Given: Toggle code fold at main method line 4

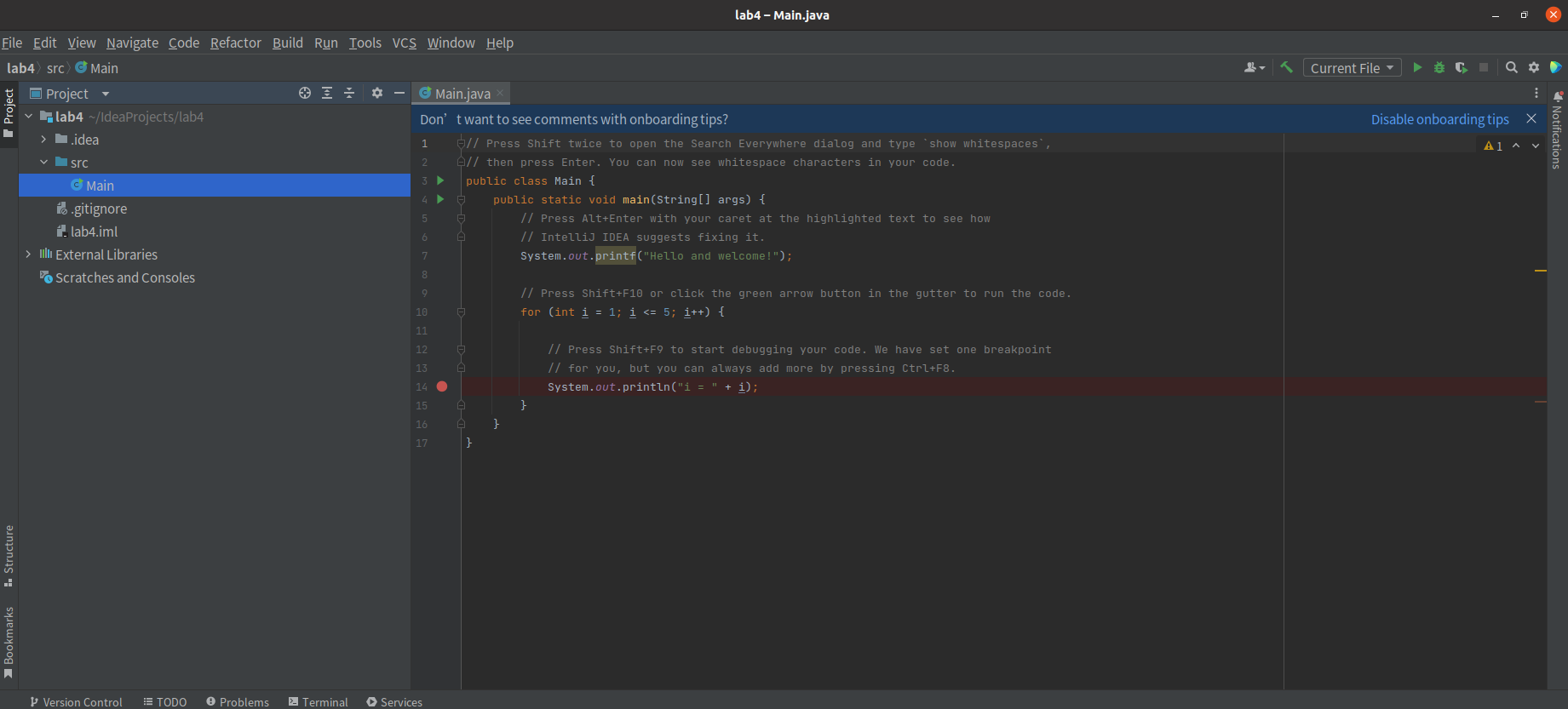Looking at the screenshot, I should (461, 199).
